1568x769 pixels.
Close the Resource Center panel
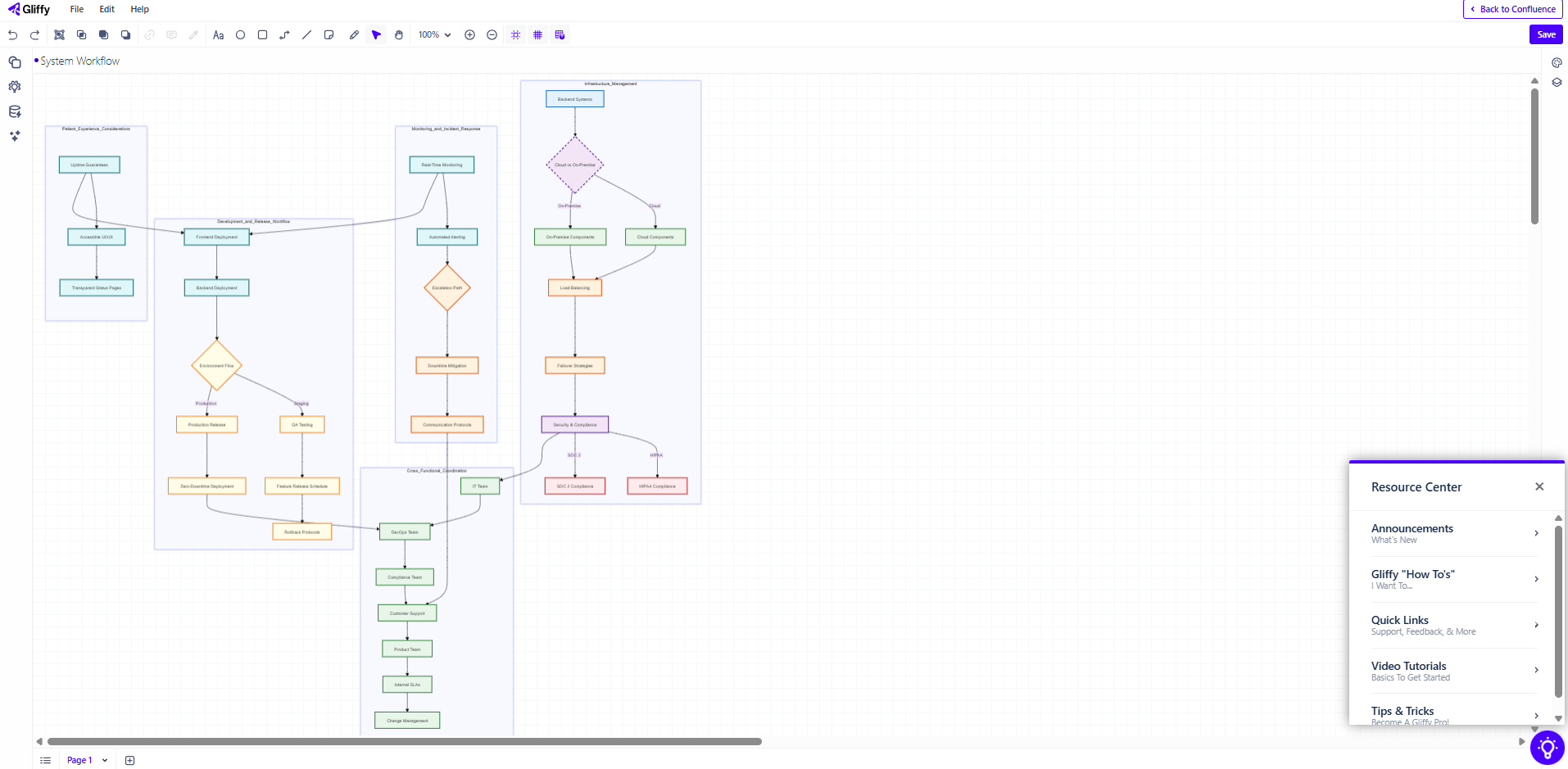[1539, 486]
